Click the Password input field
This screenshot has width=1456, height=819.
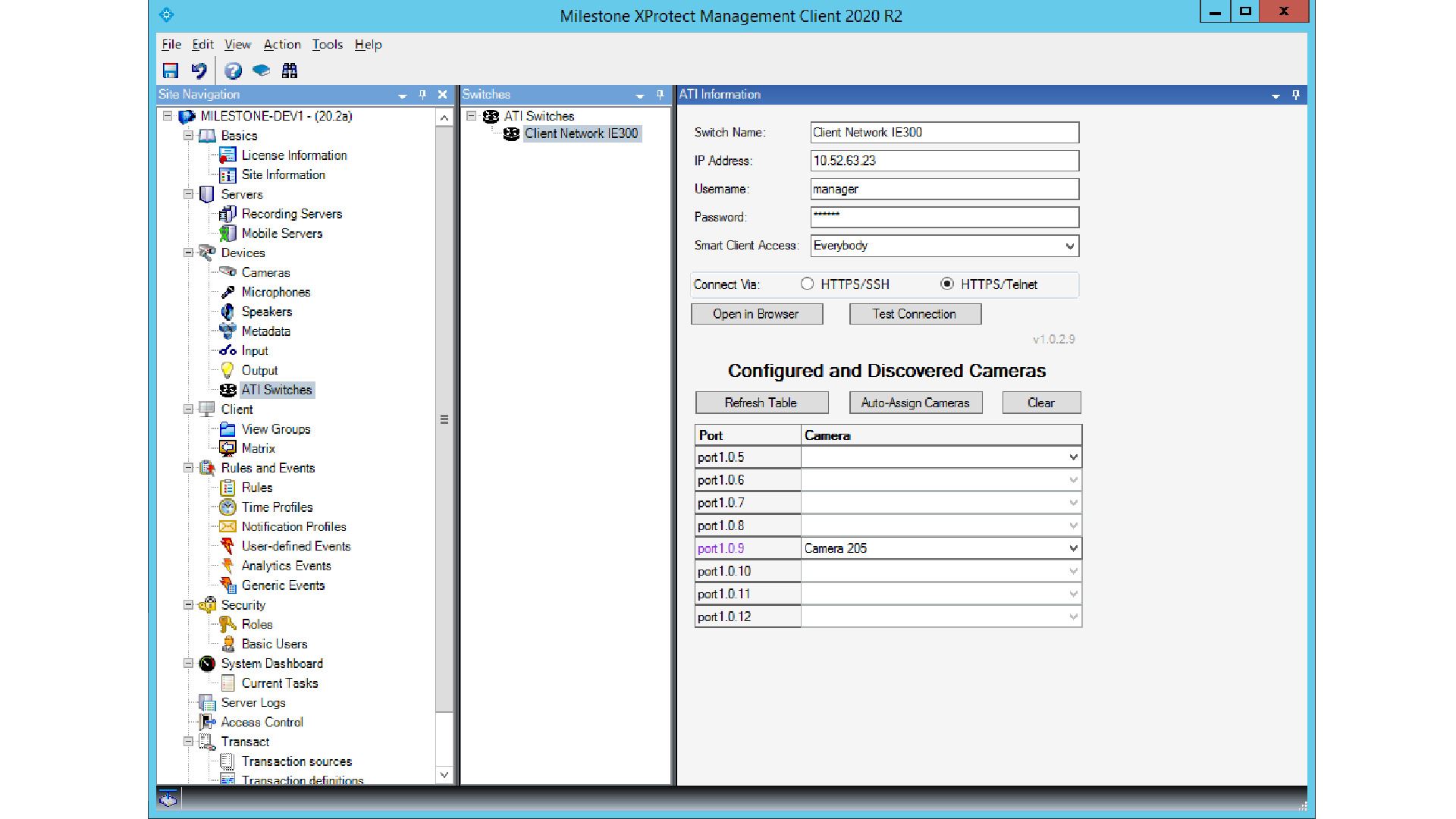[x=944, y=217]
